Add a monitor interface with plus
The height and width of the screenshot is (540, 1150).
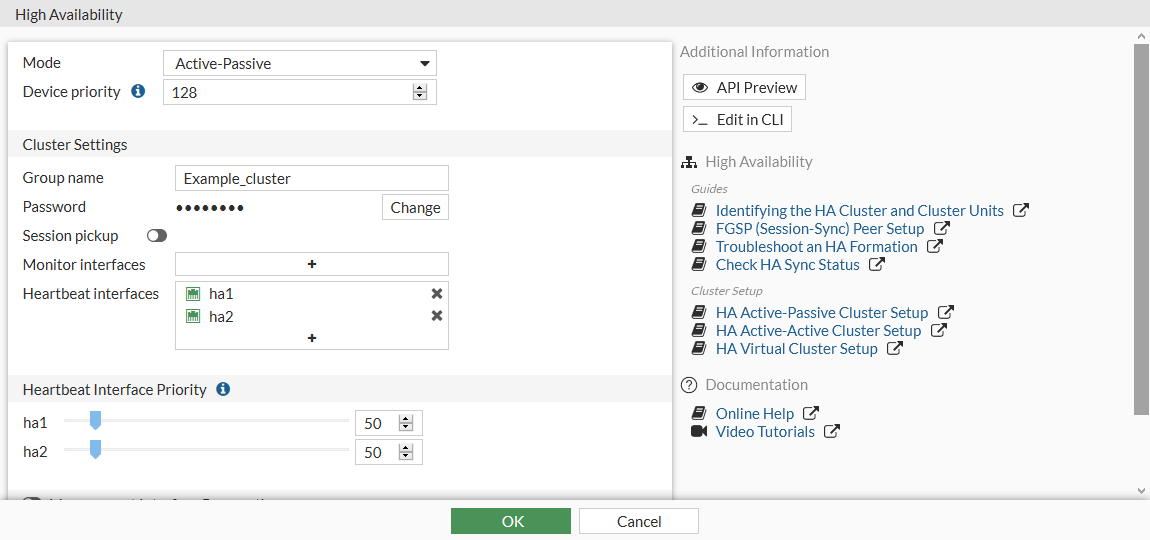click(312, 264)
